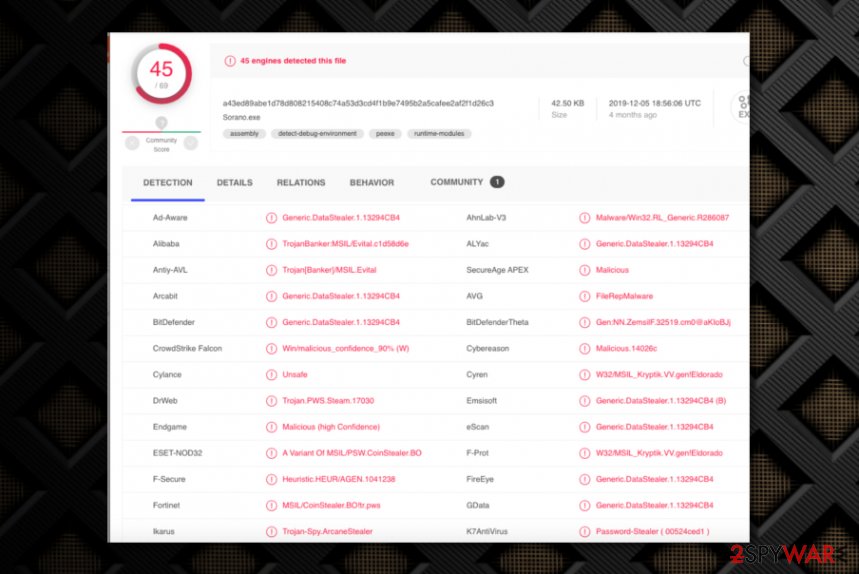Viewport: 859px width, 574px height.
Task: Click the alert icon in Ikarus row
Action: pos(271,531)
